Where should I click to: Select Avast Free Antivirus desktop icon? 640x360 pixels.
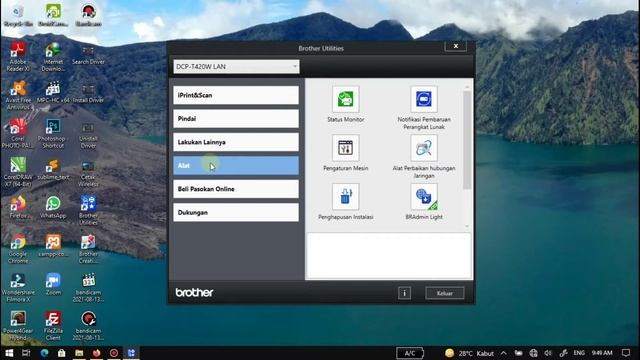click(x=18, y=95)
